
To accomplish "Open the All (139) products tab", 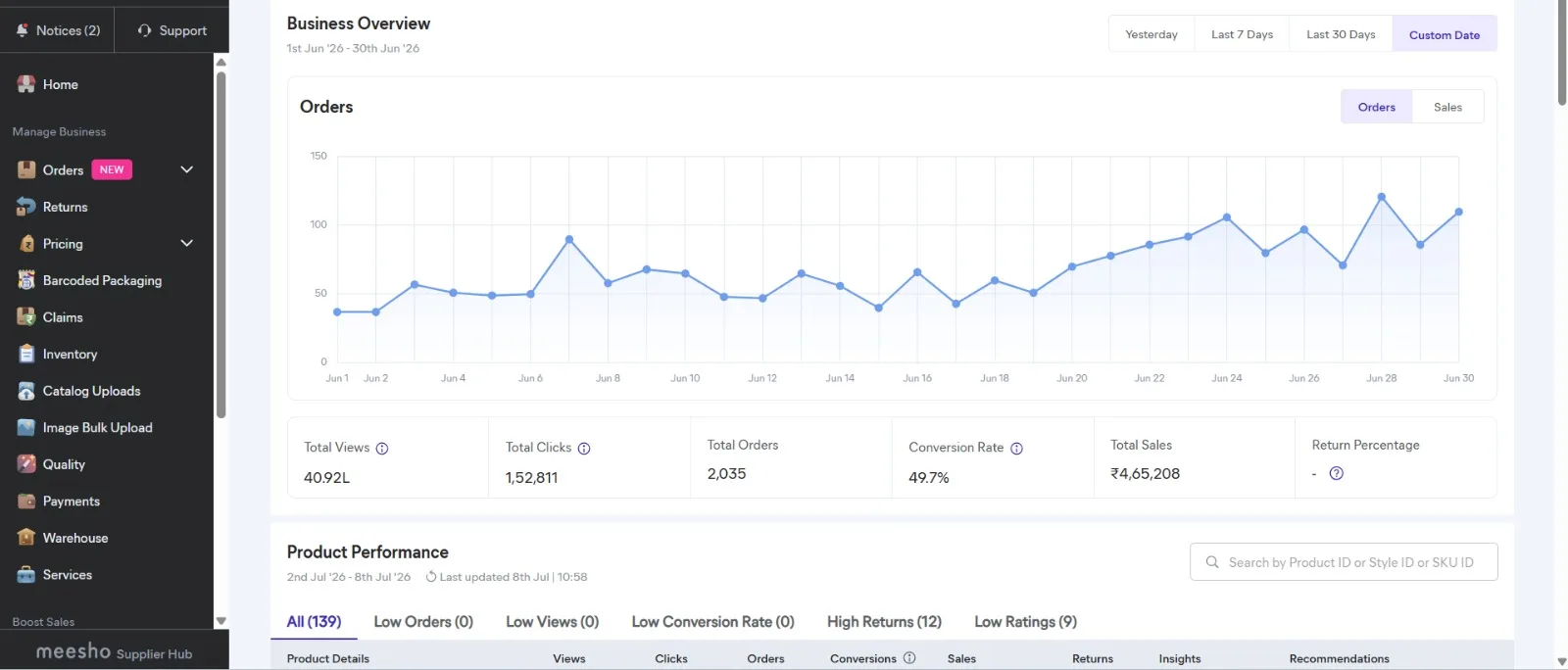I will pyautogui.click(x=314, y=622).
